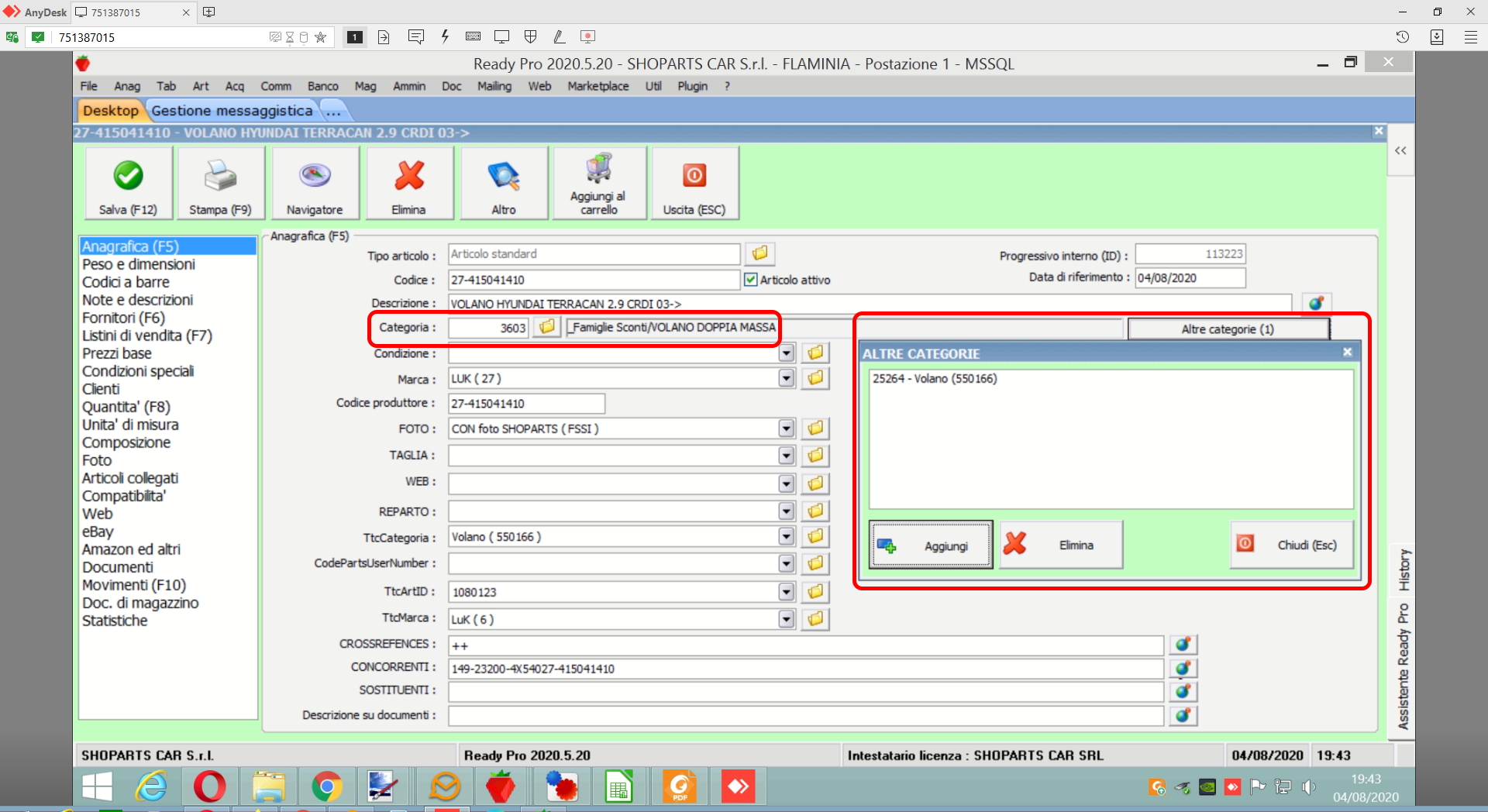Click AnyDesk keyboard icon
The width and height of the screenshot is (1488, 812).
point(473,36)
